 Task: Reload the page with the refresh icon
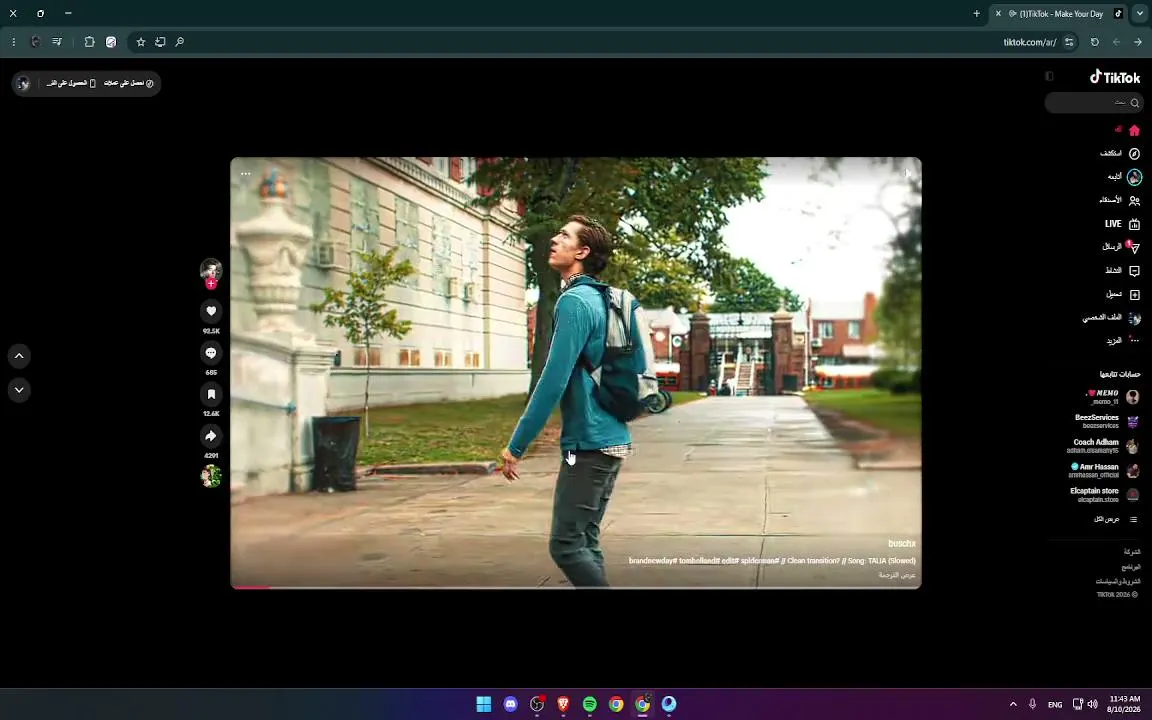click(x=1095, y=42)
